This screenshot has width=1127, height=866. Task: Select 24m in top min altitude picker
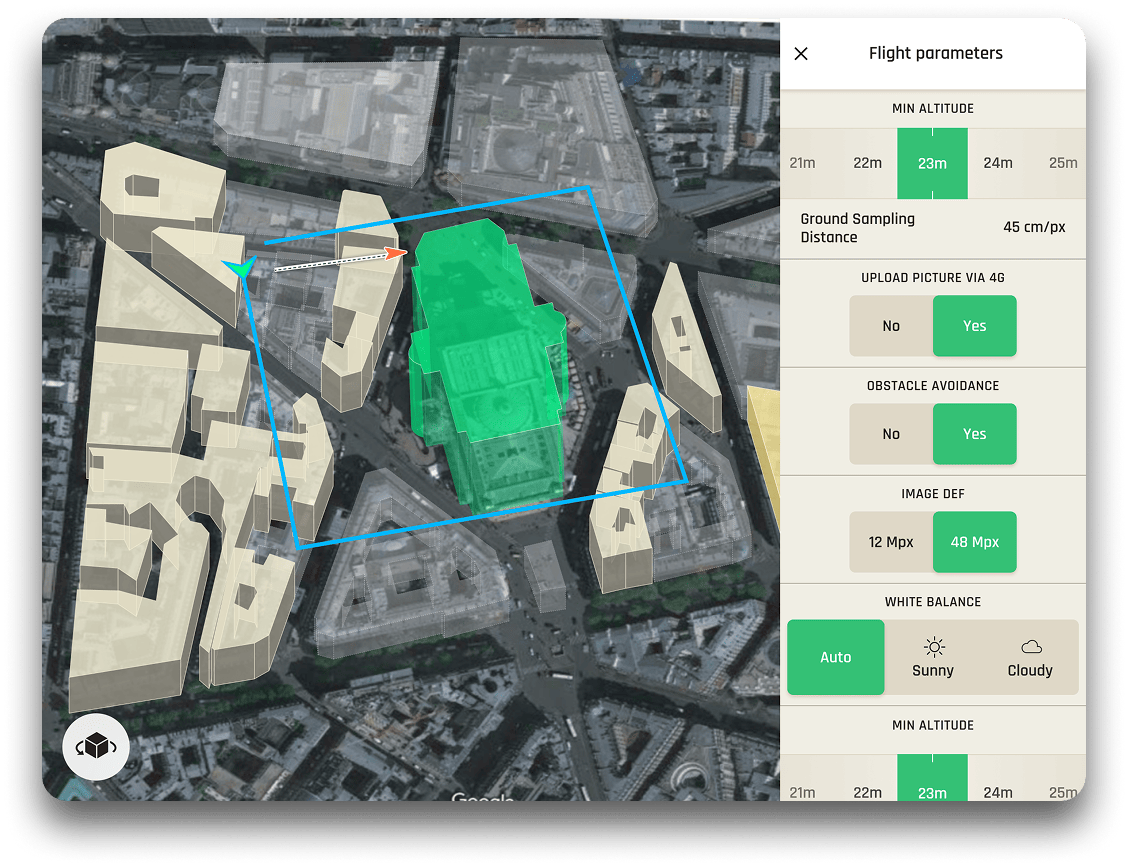998,163
